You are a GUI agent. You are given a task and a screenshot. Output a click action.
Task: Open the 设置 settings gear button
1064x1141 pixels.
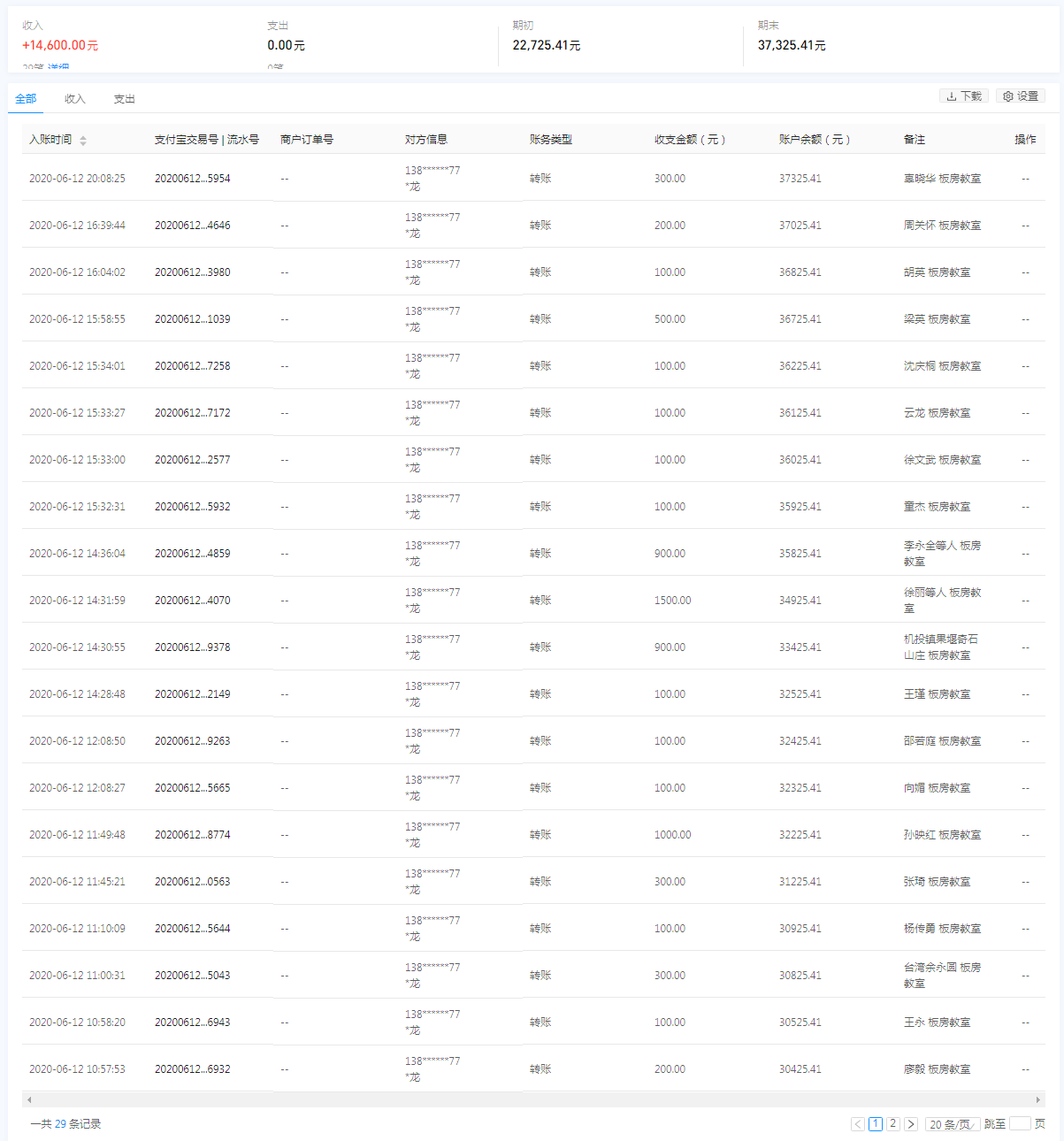tap(1021, 96)
